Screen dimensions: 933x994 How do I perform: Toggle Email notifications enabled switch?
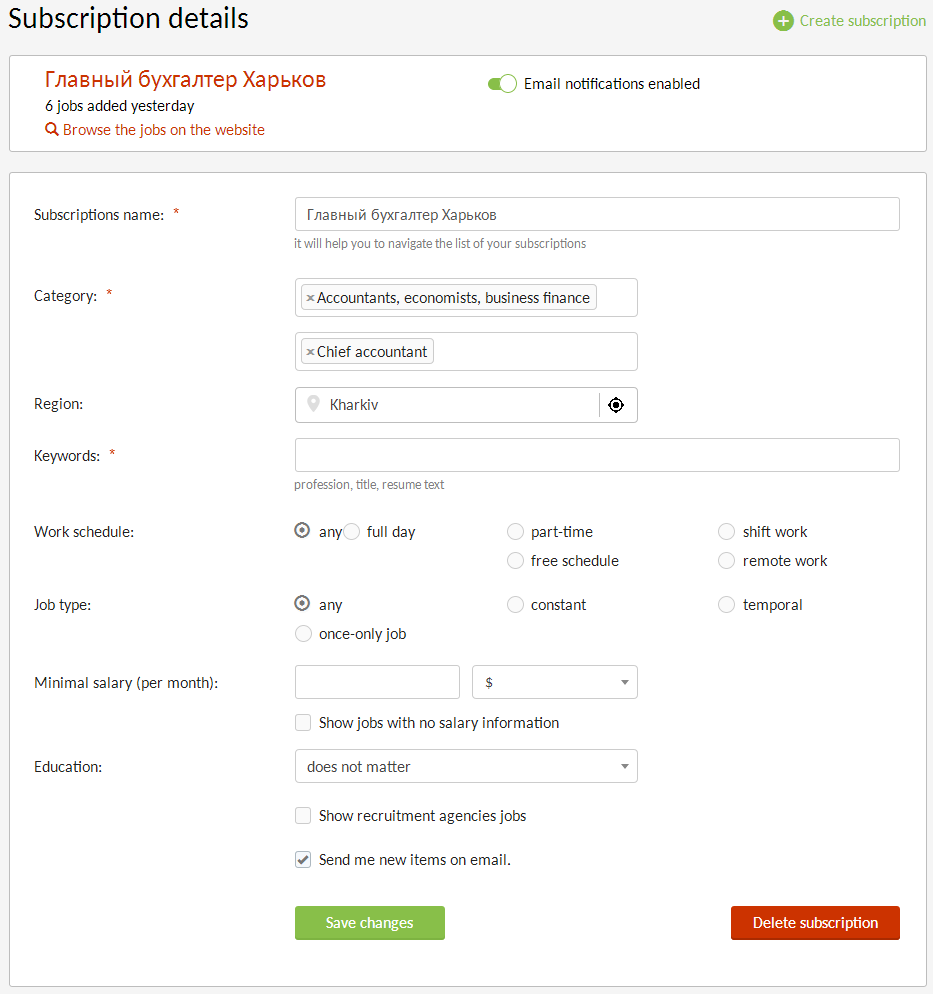point(502,84)
